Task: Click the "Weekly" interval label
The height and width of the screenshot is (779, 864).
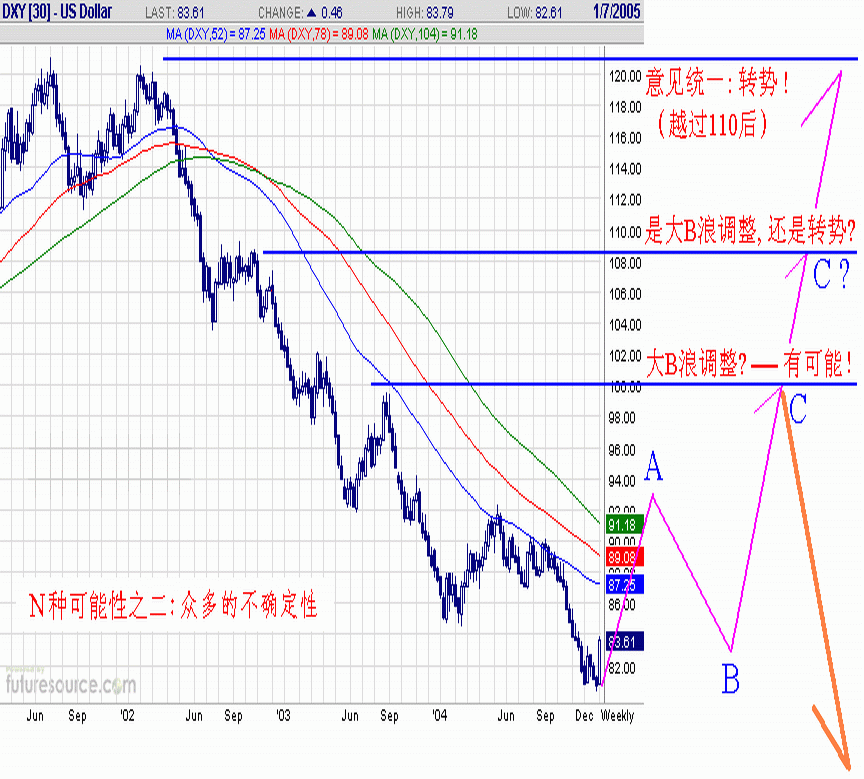Action: click(x=618, y=716)
